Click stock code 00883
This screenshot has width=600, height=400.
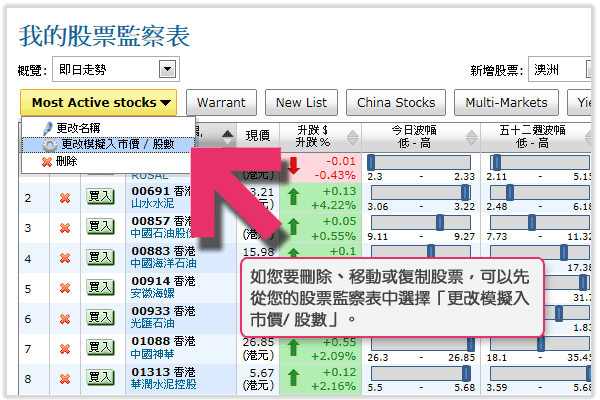point(150,251)
